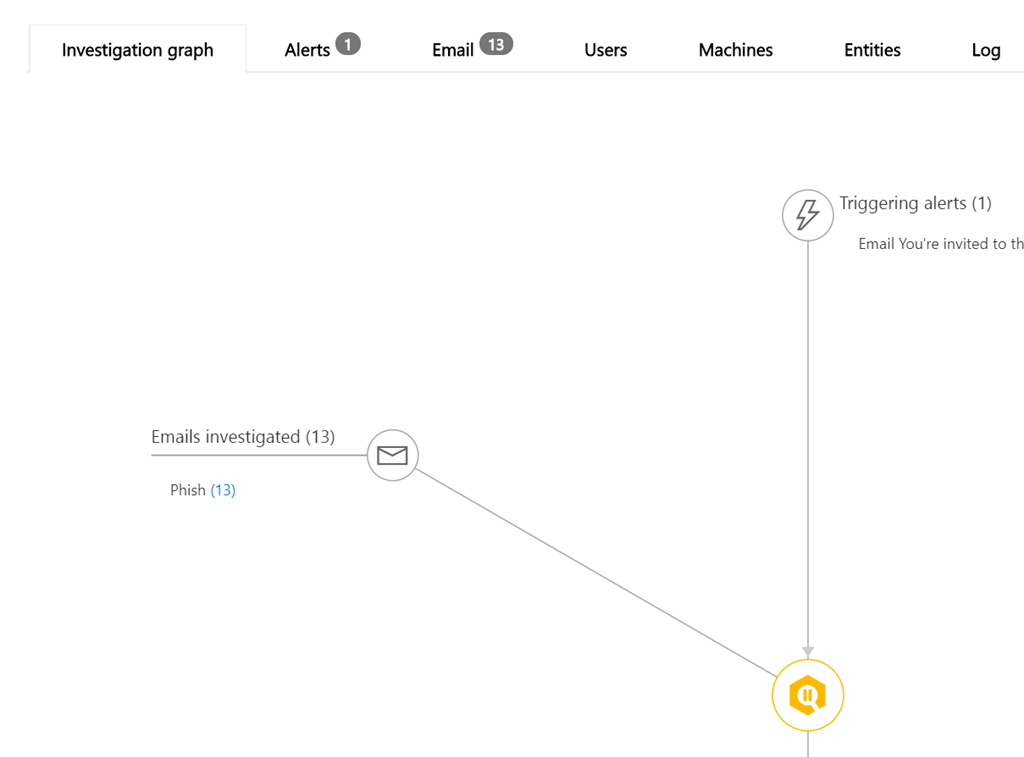Show the Machines tab
Image resolution: width=1024 pixels, height=757 pixels.
[735, 50]
